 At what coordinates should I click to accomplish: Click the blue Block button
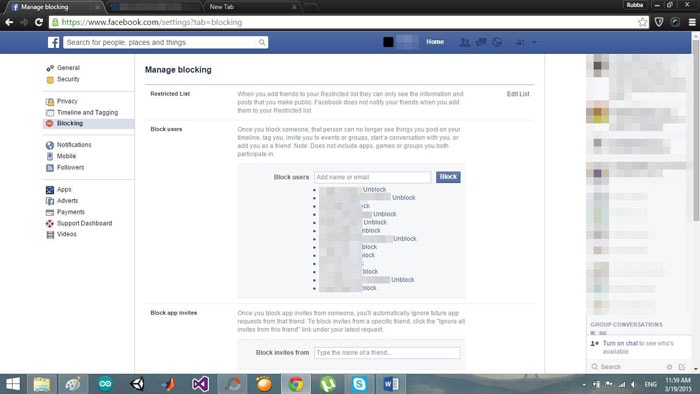click(x=448, y=177)
